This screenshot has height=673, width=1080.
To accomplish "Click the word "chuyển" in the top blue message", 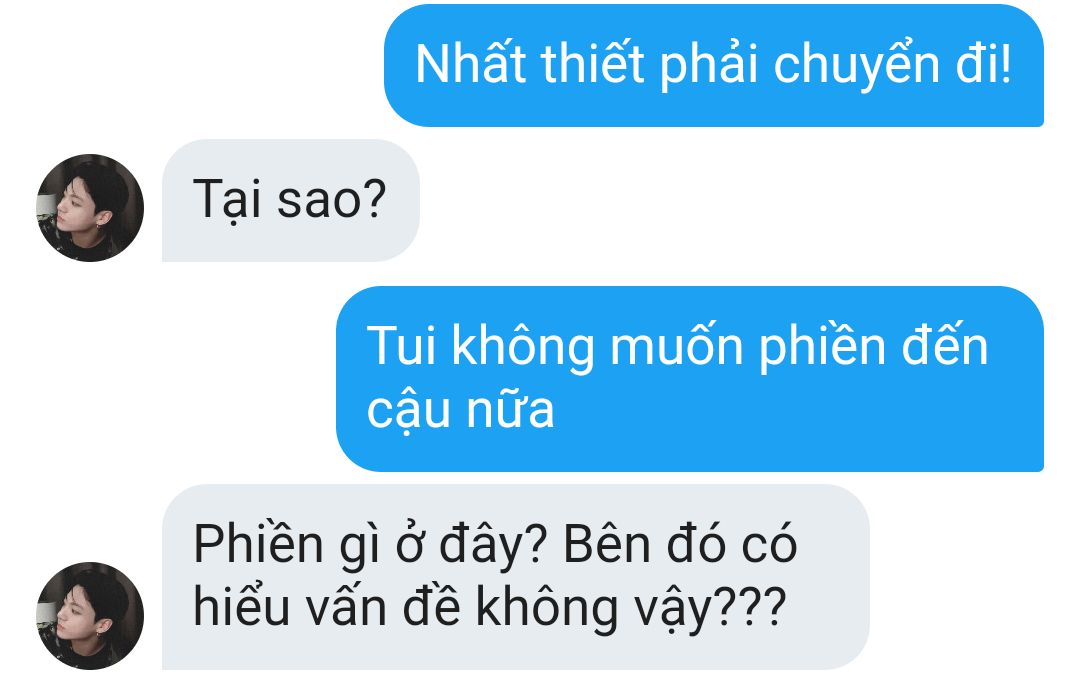I will [x=857, y=67].
